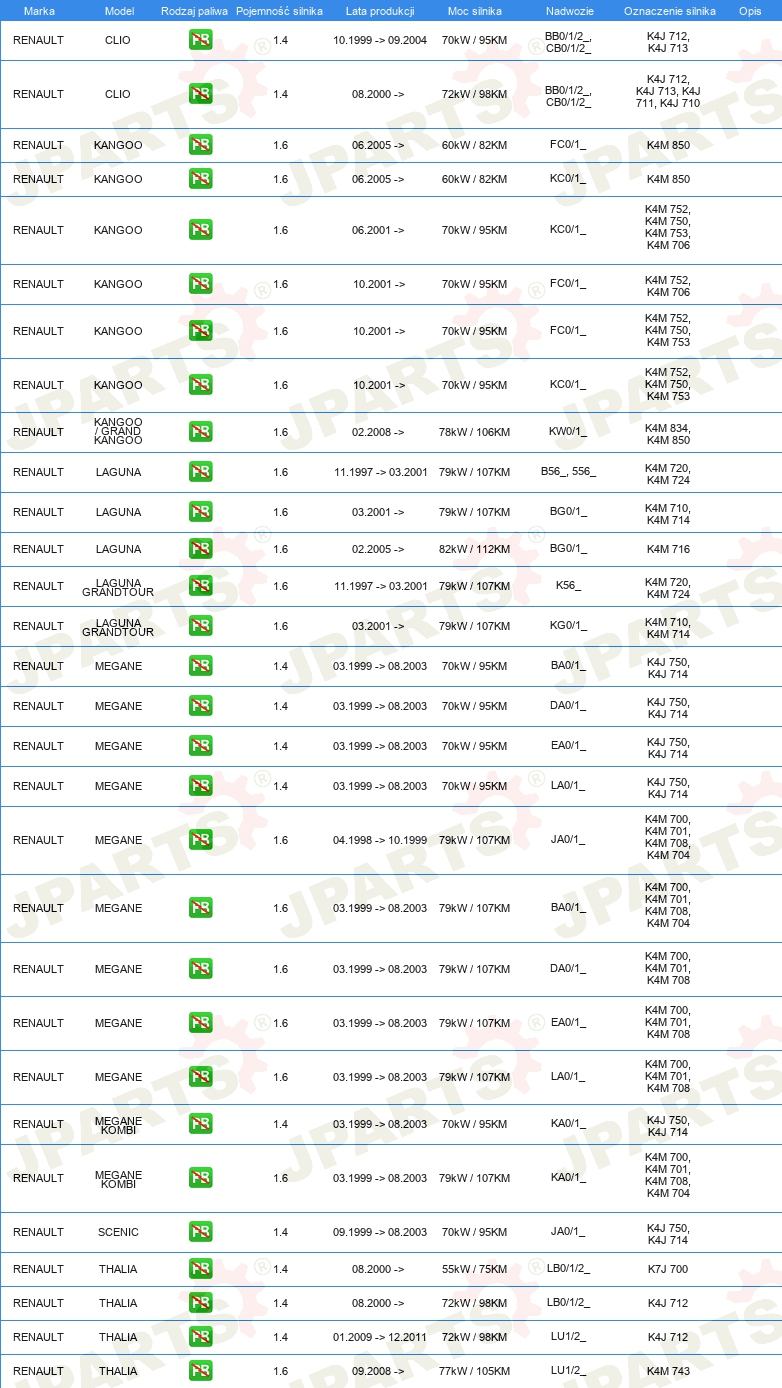This screenshot has width=782, height=1388.
Task: Click the fuel icon for Kangoo FC0/1_ K4M 850
Action: pos(201,145)
